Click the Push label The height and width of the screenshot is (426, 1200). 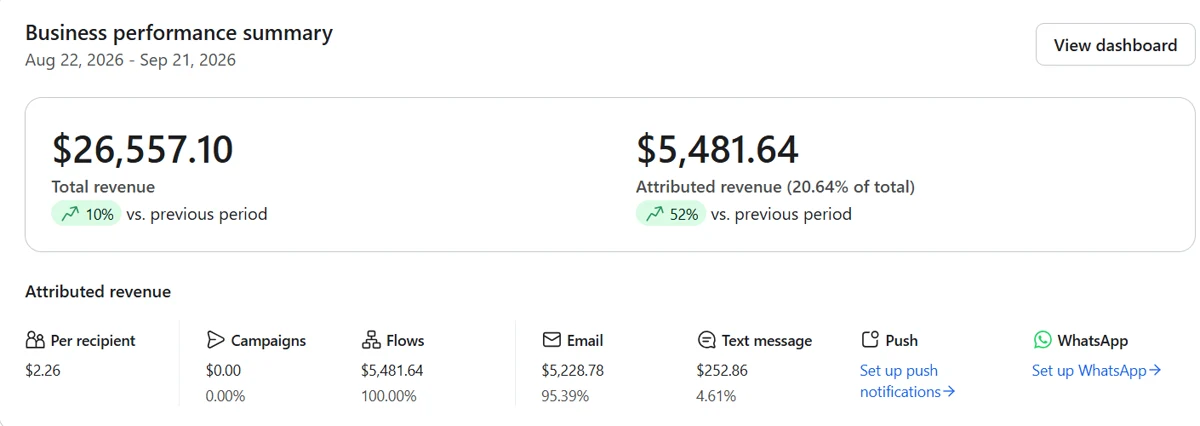(901, 340)
